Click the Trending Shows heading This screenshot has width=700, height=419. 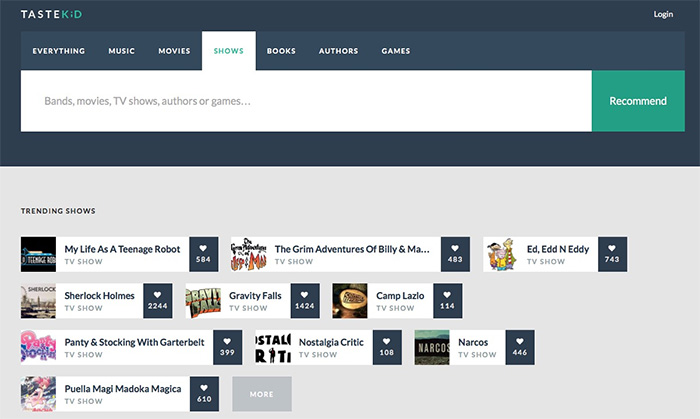pyautogui.click(x=58, y=211)
